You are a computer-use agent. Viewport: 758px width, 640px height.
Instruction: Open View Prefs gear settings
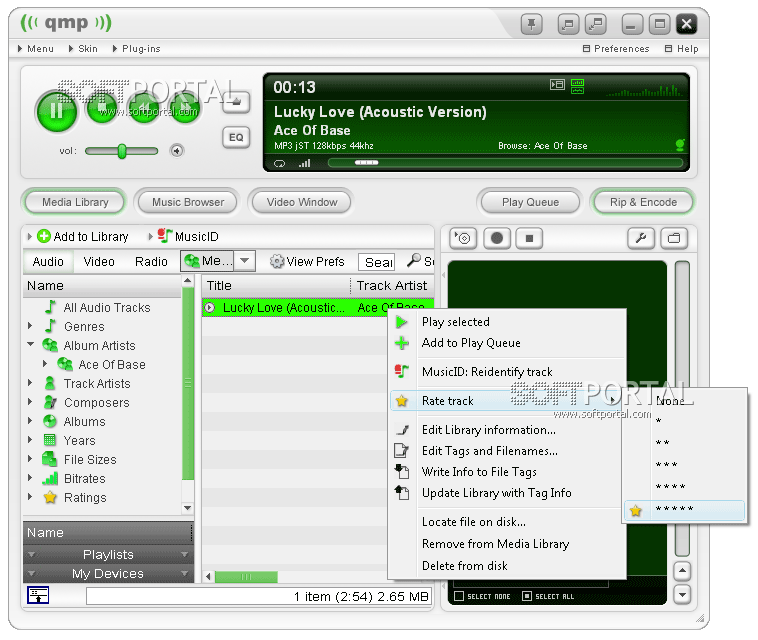(307, 262)
